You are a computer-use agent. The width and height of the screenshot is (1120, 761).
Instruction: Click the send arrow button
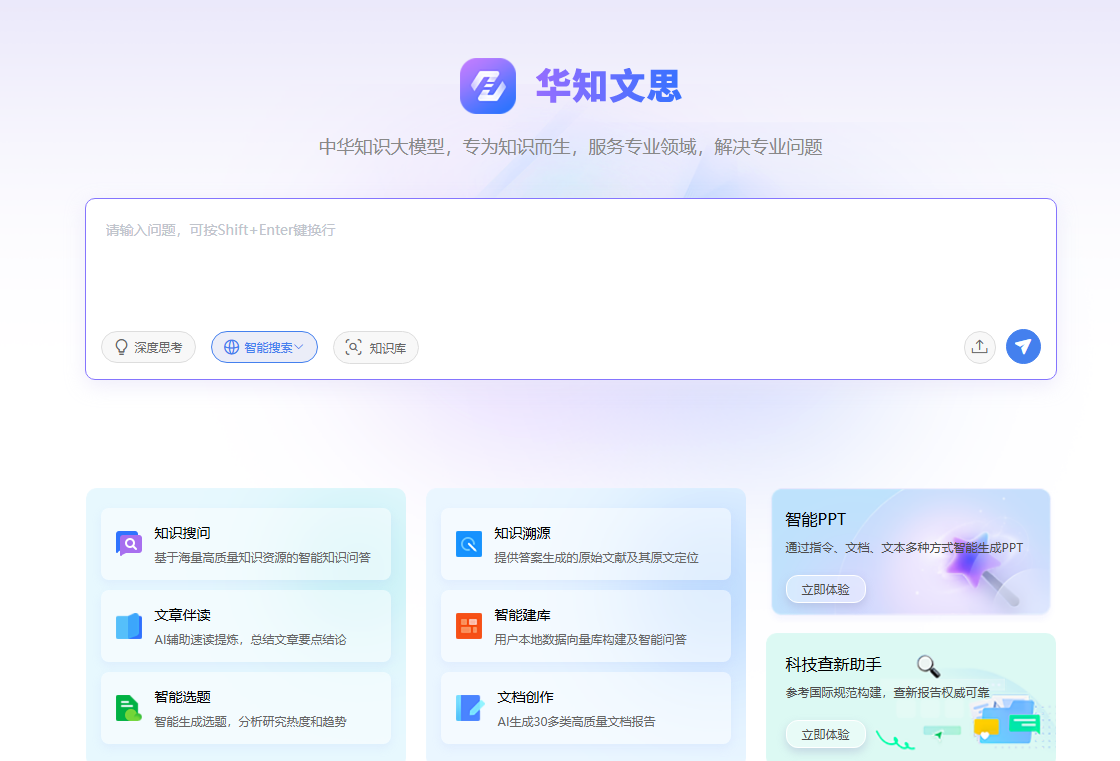(x=1023, y=347)
